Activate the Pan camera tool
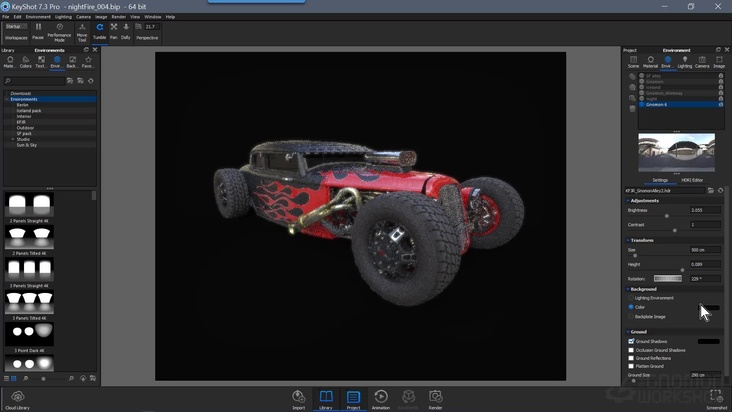 tap(114, 32)
